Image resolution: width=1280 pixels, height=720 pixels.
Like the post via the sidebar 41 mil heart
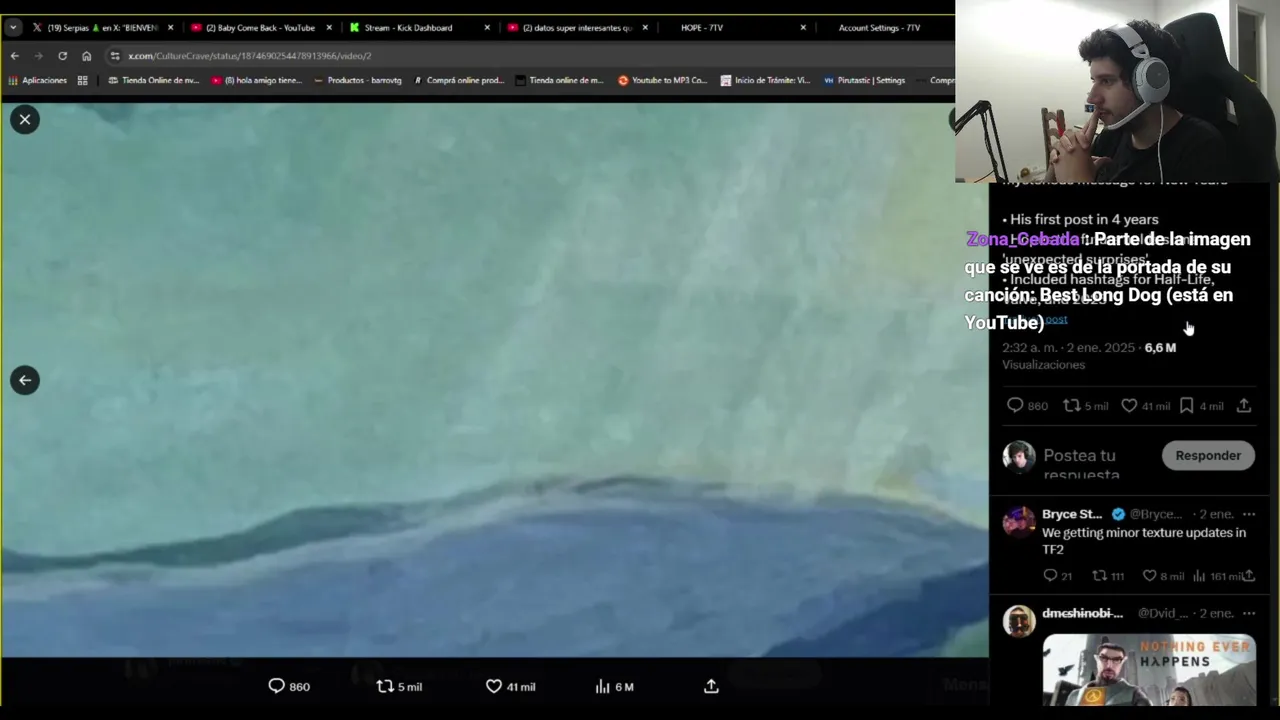(1145, 405)
